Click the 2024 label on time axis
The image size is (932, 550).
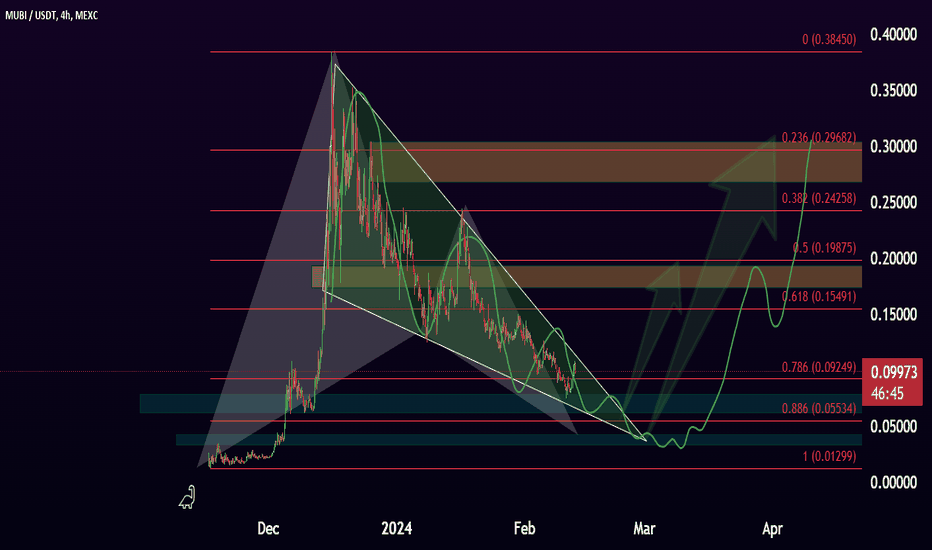pyautogui.click(x=396, y=528)
